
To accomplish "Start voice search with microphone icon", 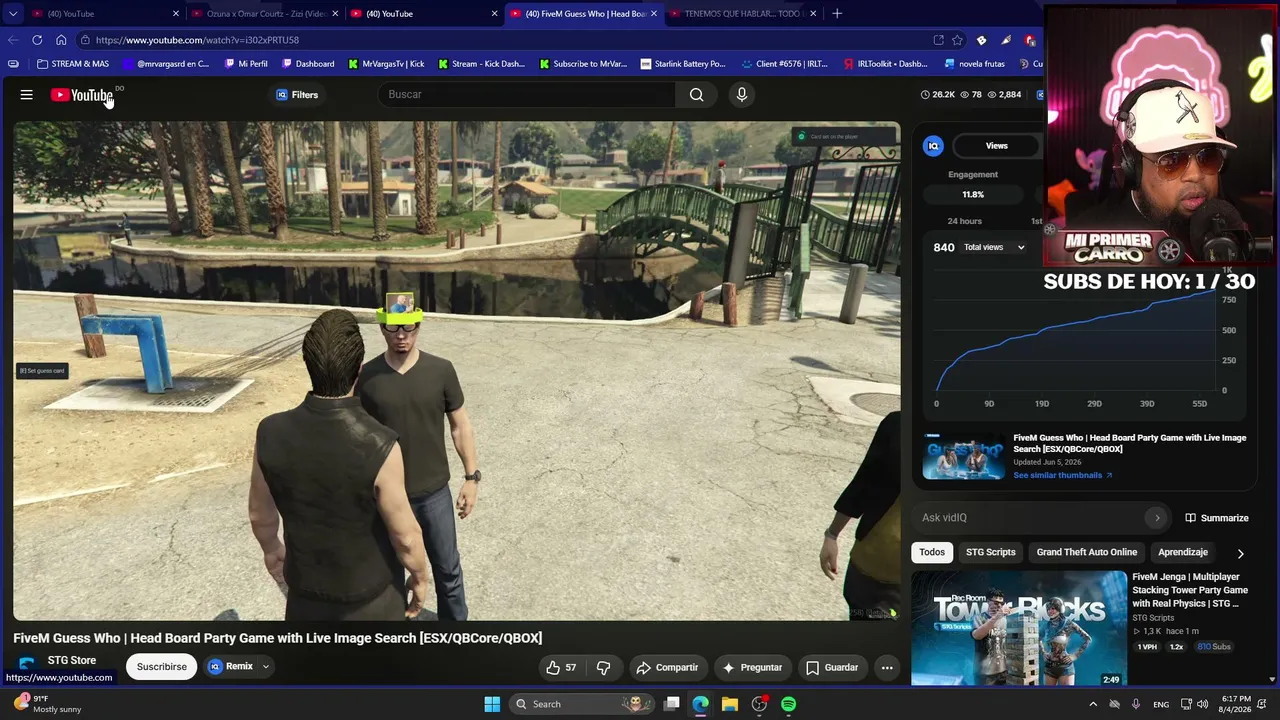I will 741,94.
